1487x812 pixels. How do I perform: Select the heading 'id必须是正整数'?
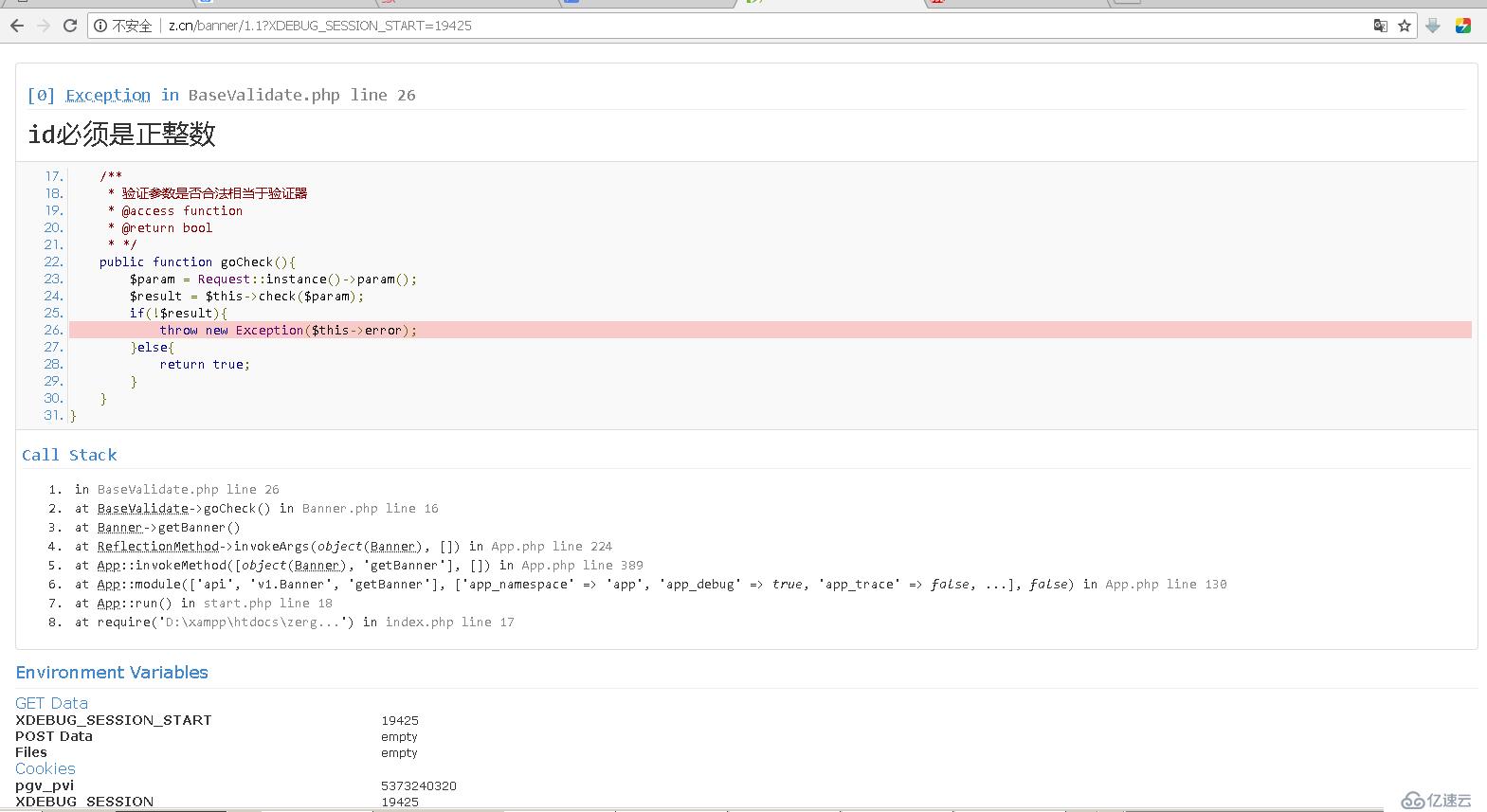[x=122, y=135]
